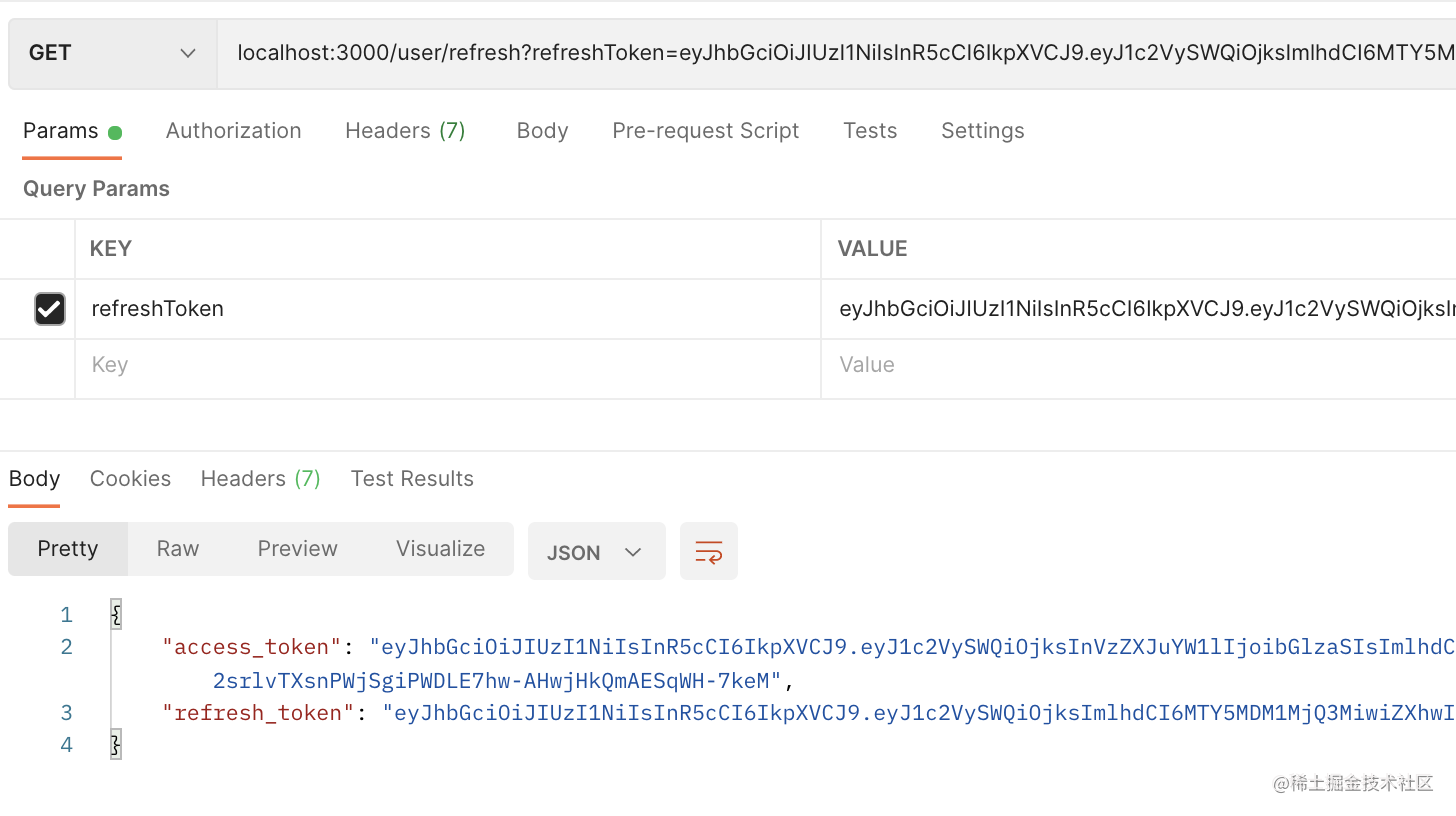The width and height of the screenshot is (1456, 816).
Task: Open the response Cookies tab
Action: [130, 479]
